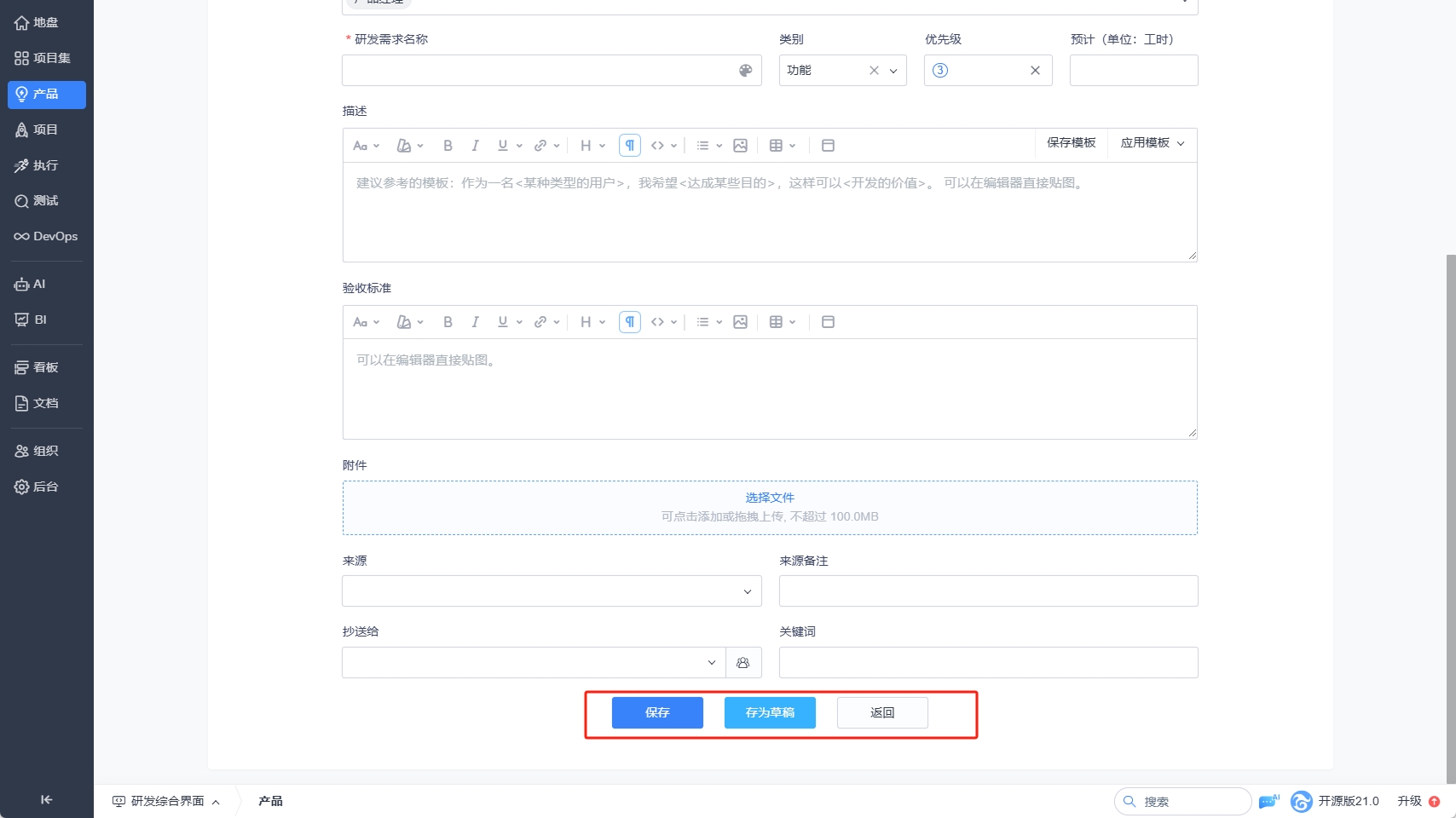Open the color palette for requirement name
Screen dimensions: 1456x818
pyautogui.click(x=745, y=71)
